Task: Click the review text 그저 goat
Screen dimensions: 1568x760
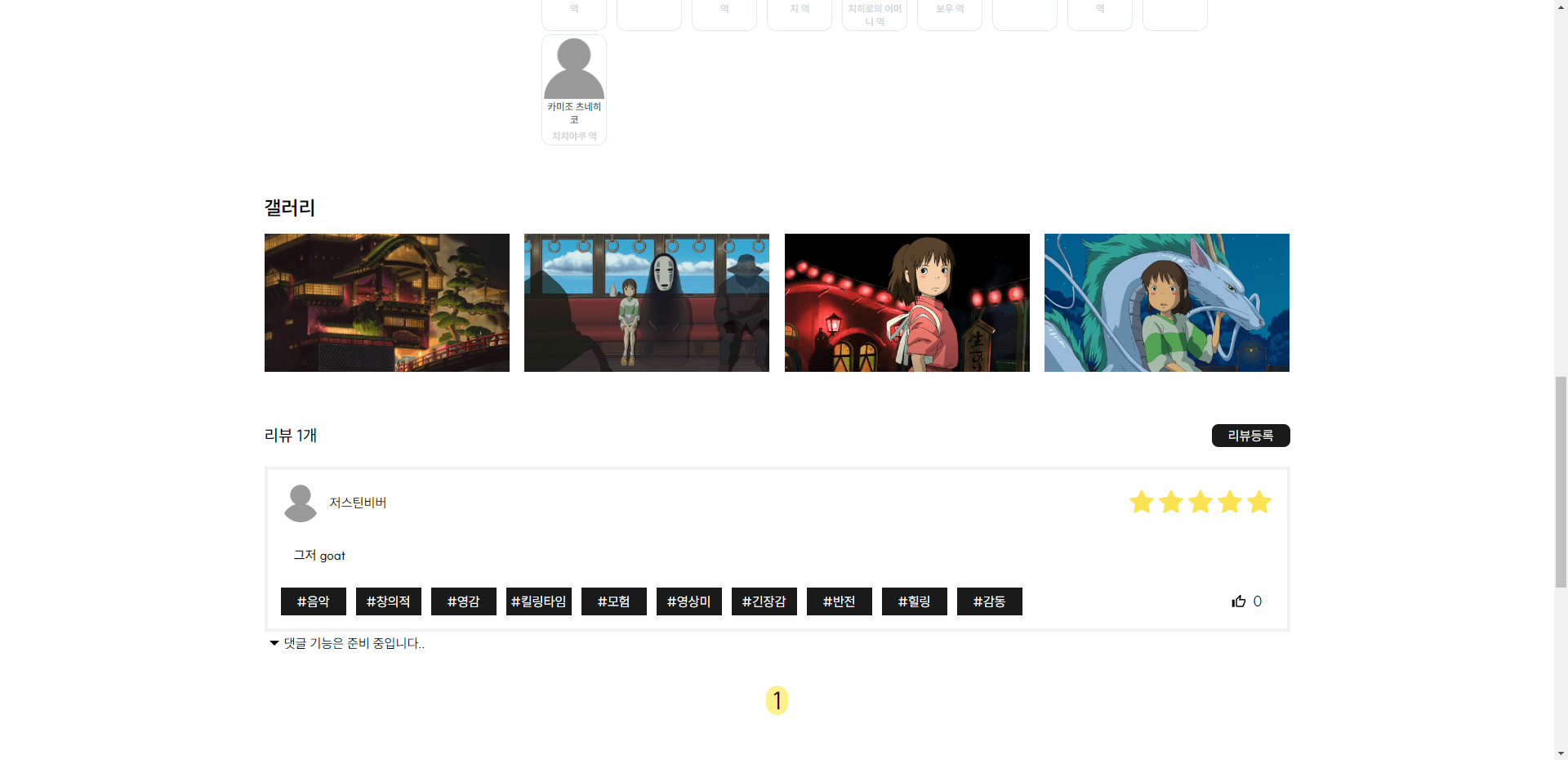Action: (x=319, y=556)
